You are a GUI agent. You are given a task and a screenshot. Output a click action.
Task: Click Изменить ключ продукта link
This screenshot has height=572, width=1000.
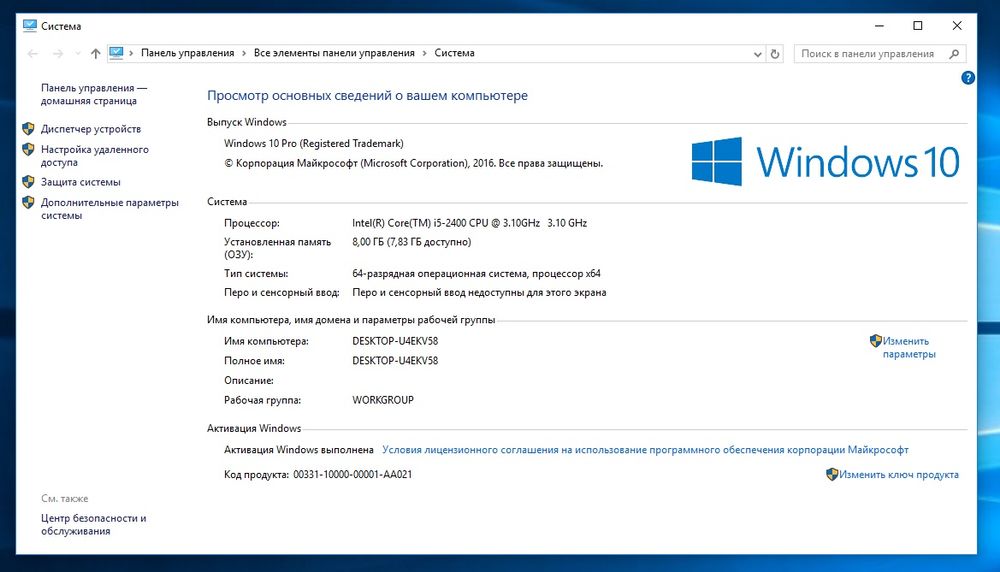(899, 474)
